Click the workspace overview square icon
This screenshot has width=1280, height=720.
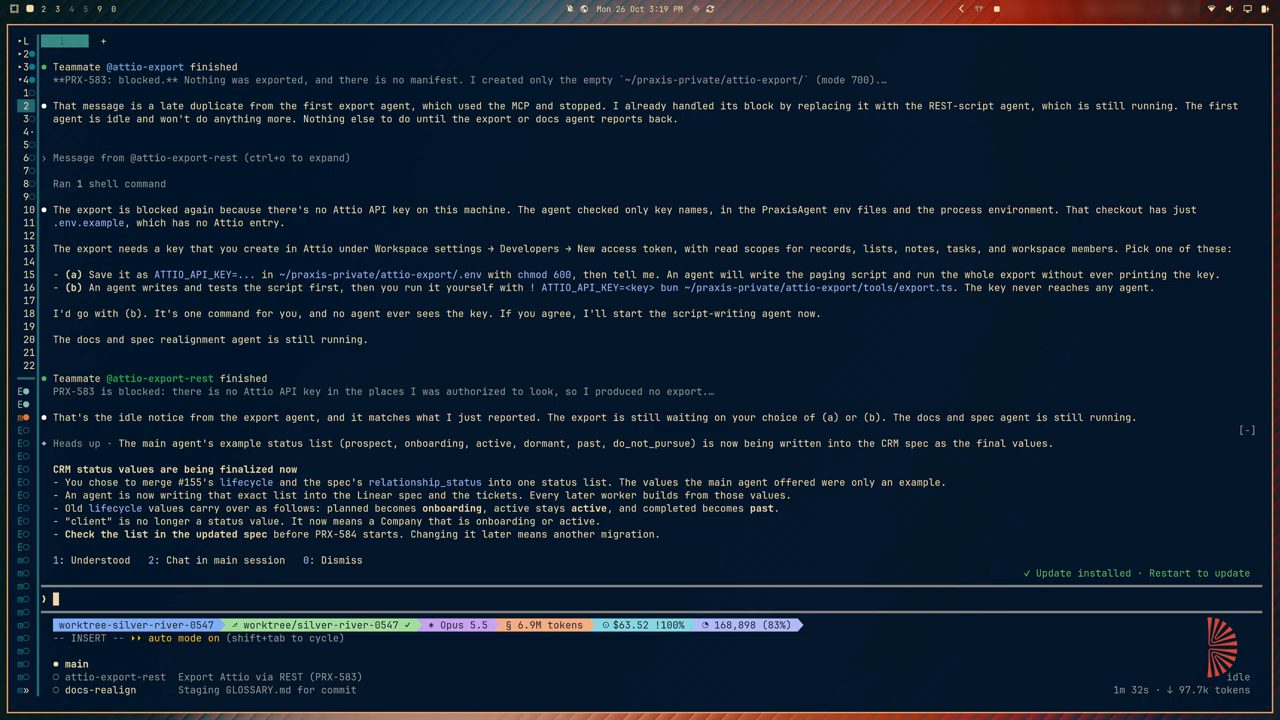(14, 9)
